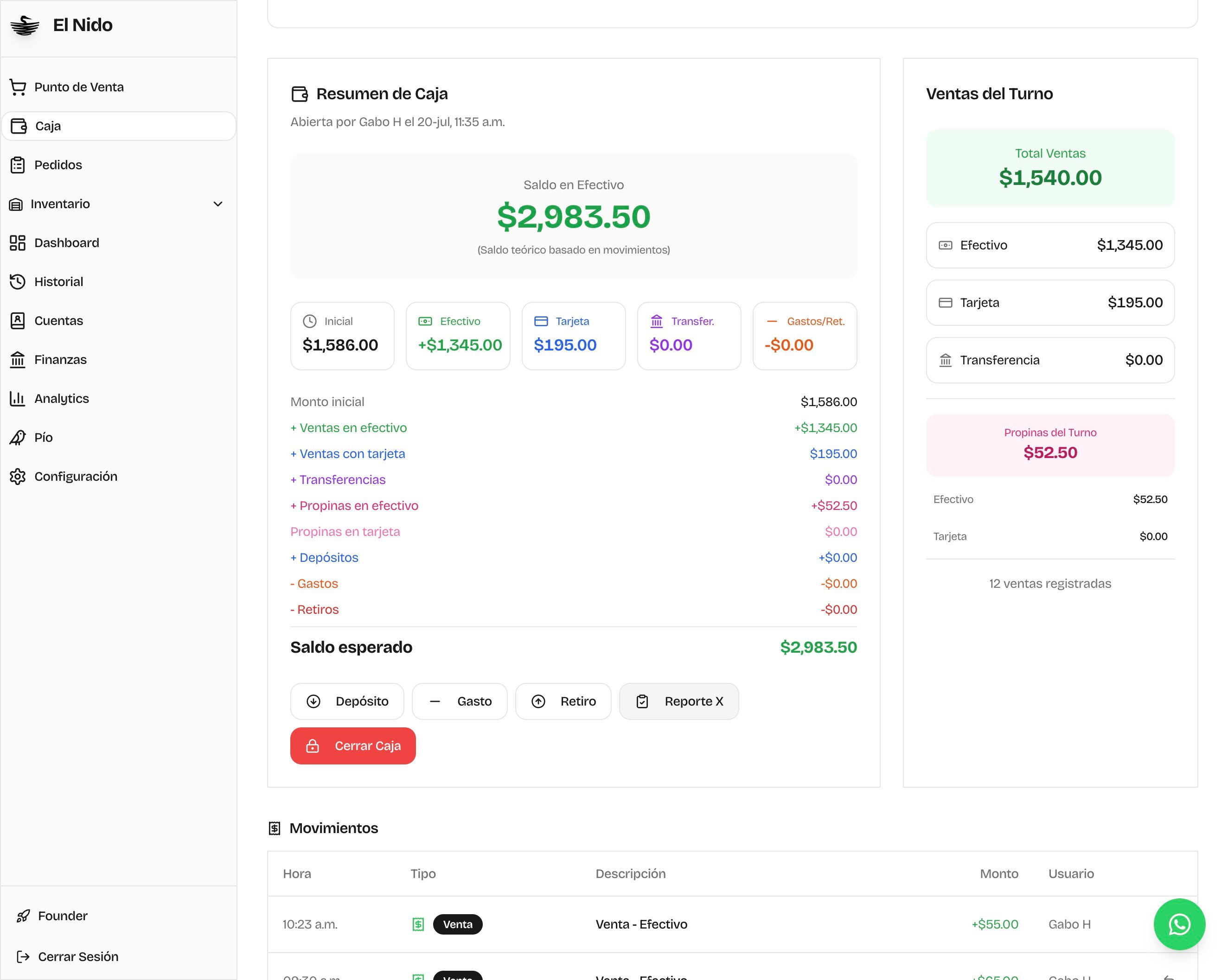Click the minus icon in Gastos/Ret. card
1228x980 pixels.
coord(772,321)
